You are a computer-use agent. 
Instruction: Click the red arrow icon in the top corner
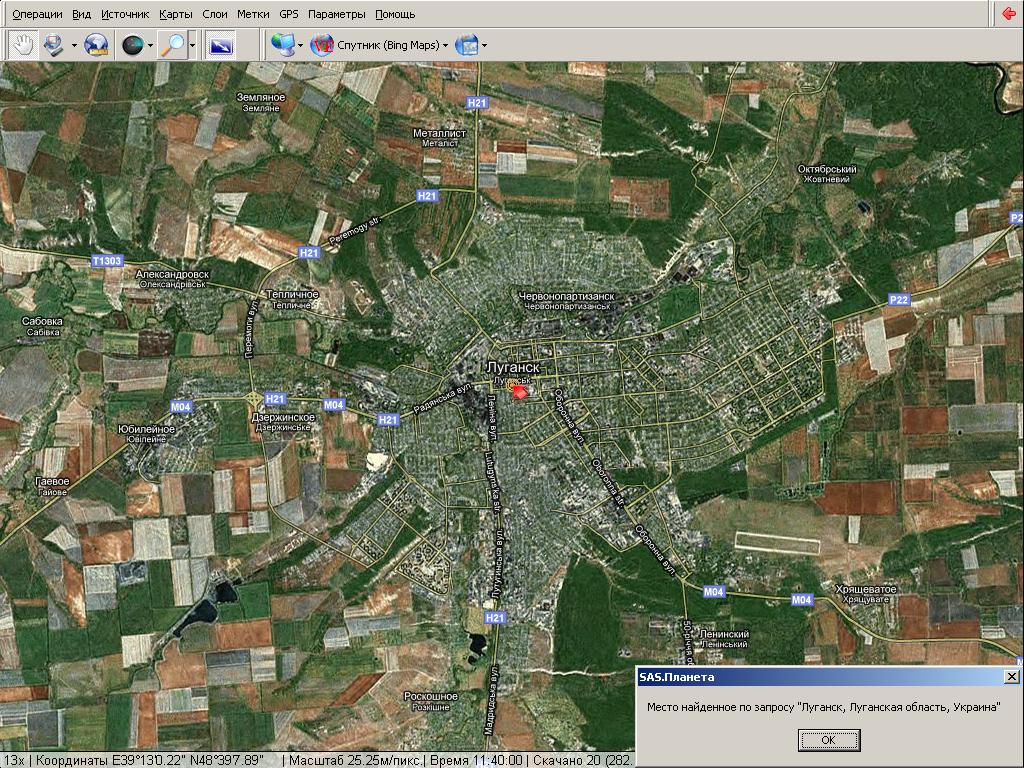tap(1009, 14)
